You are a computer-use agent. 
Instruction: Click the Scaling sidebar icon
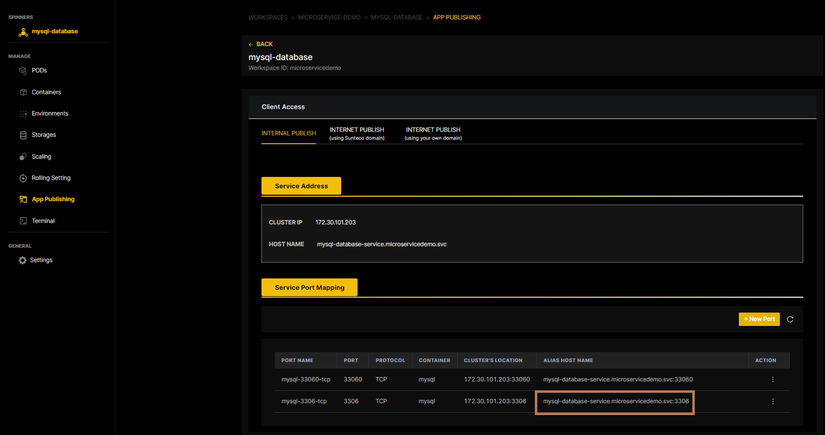pos(23,156)
